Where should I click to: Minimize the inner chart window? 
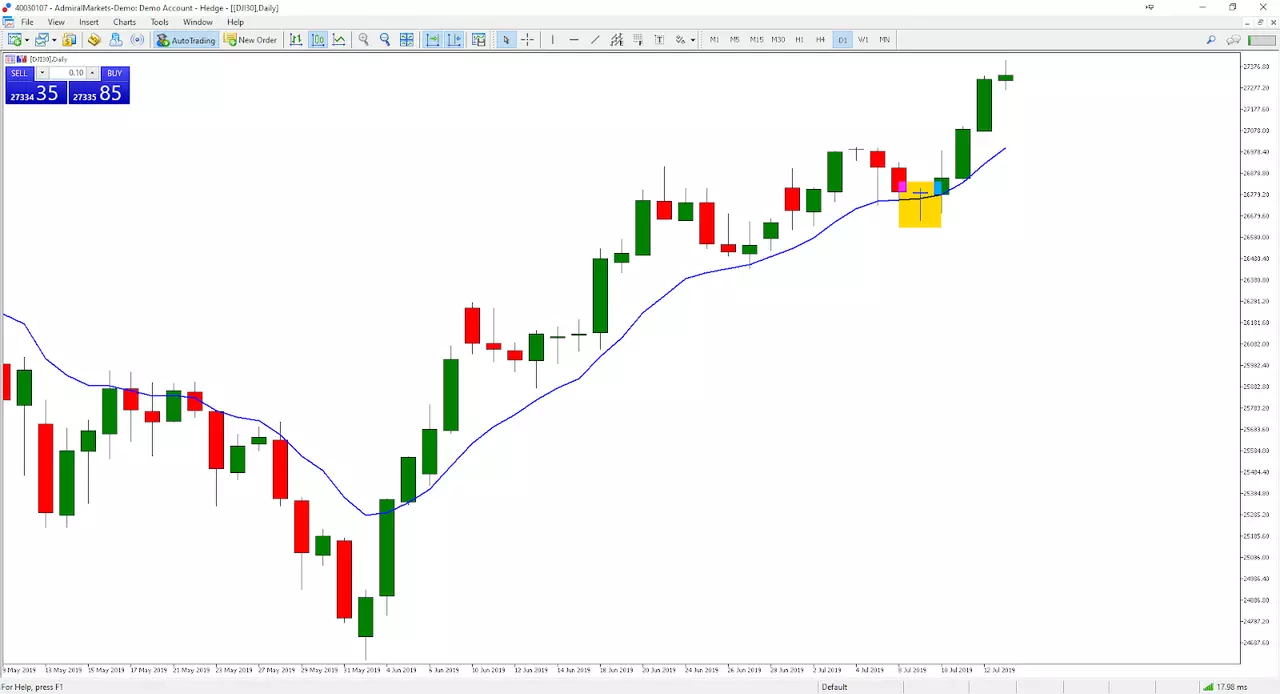(x=1249, y=22)
